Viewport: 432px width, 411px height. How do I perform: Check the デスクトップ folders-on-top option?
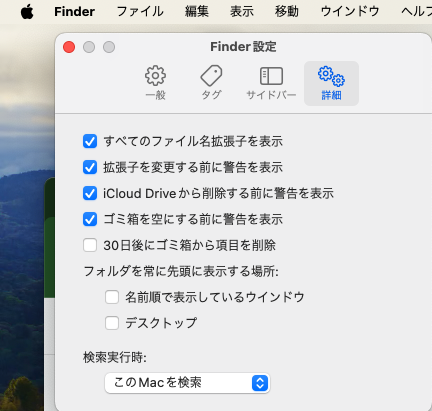point(112,323)
